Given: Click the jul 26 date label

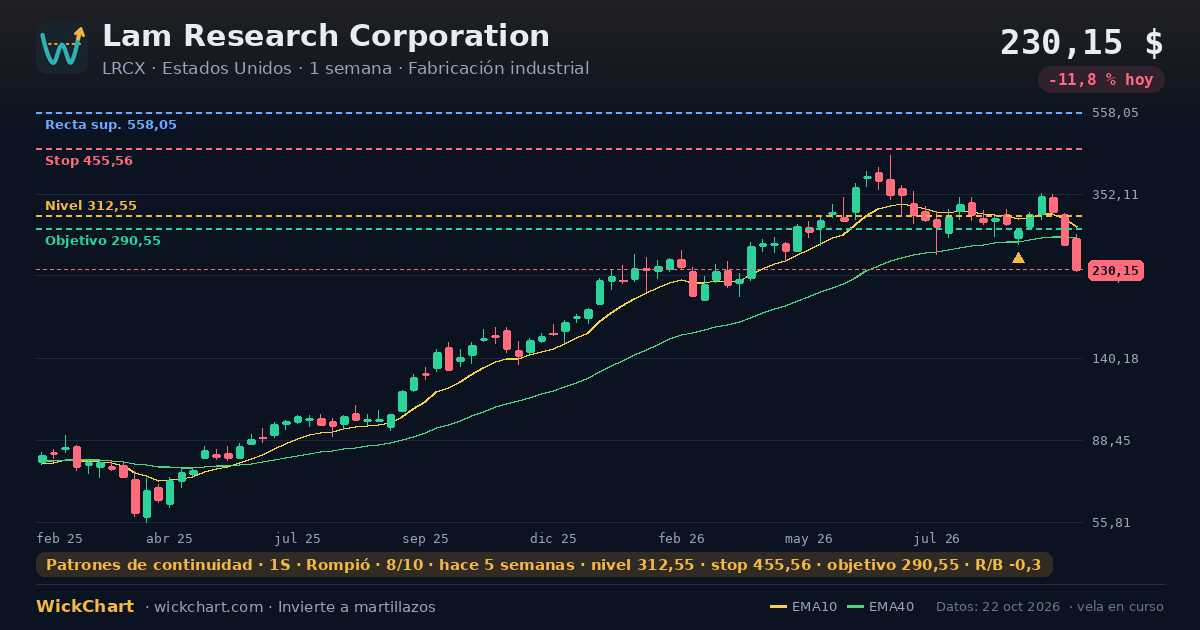Looking at the screenshot, I should pyautogui.click(x=938, y=538).
